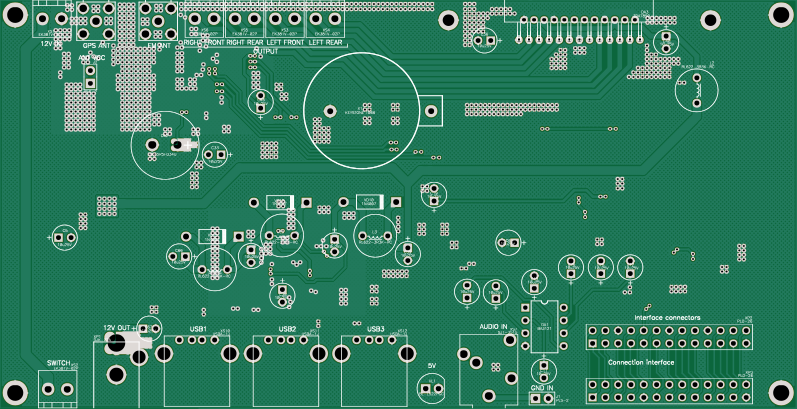The width and height of the screenshot is (797, 409).
Task: Select the FM ANT connector footprint
Action: [x=156, y=22]
